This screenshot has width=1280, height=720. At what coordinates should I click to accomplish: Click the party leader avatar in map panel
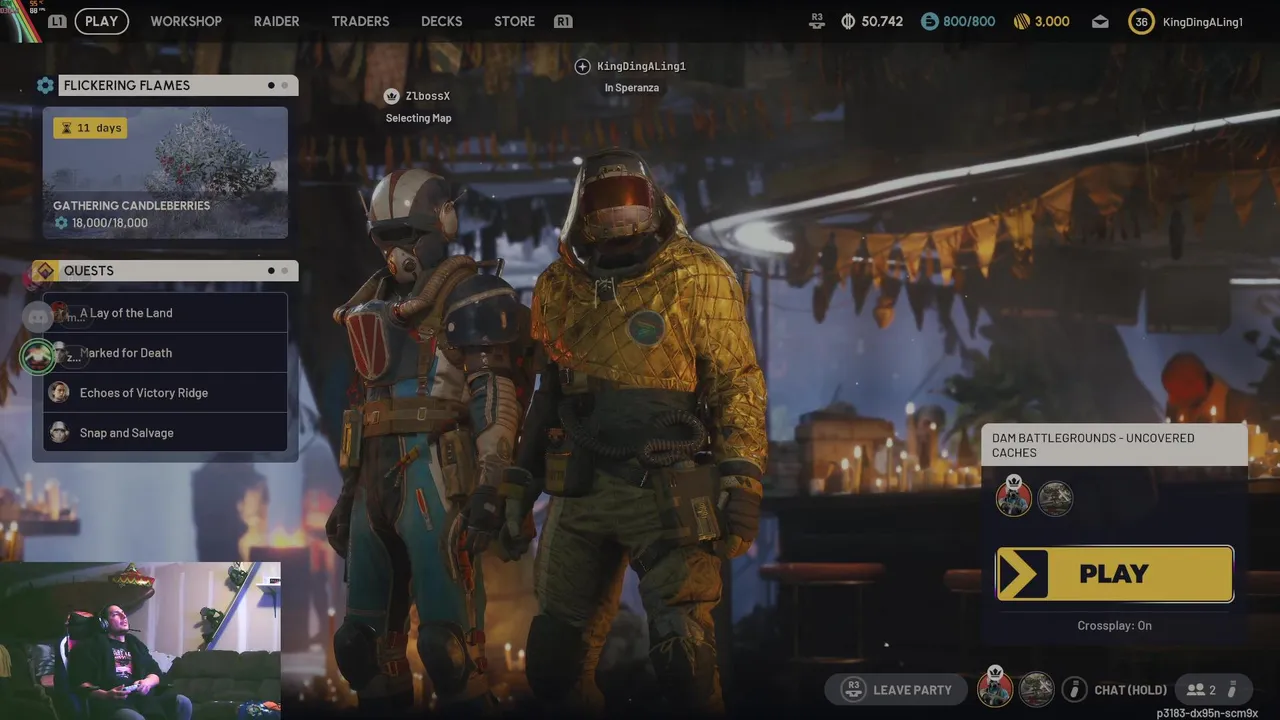pos(1013,497)
